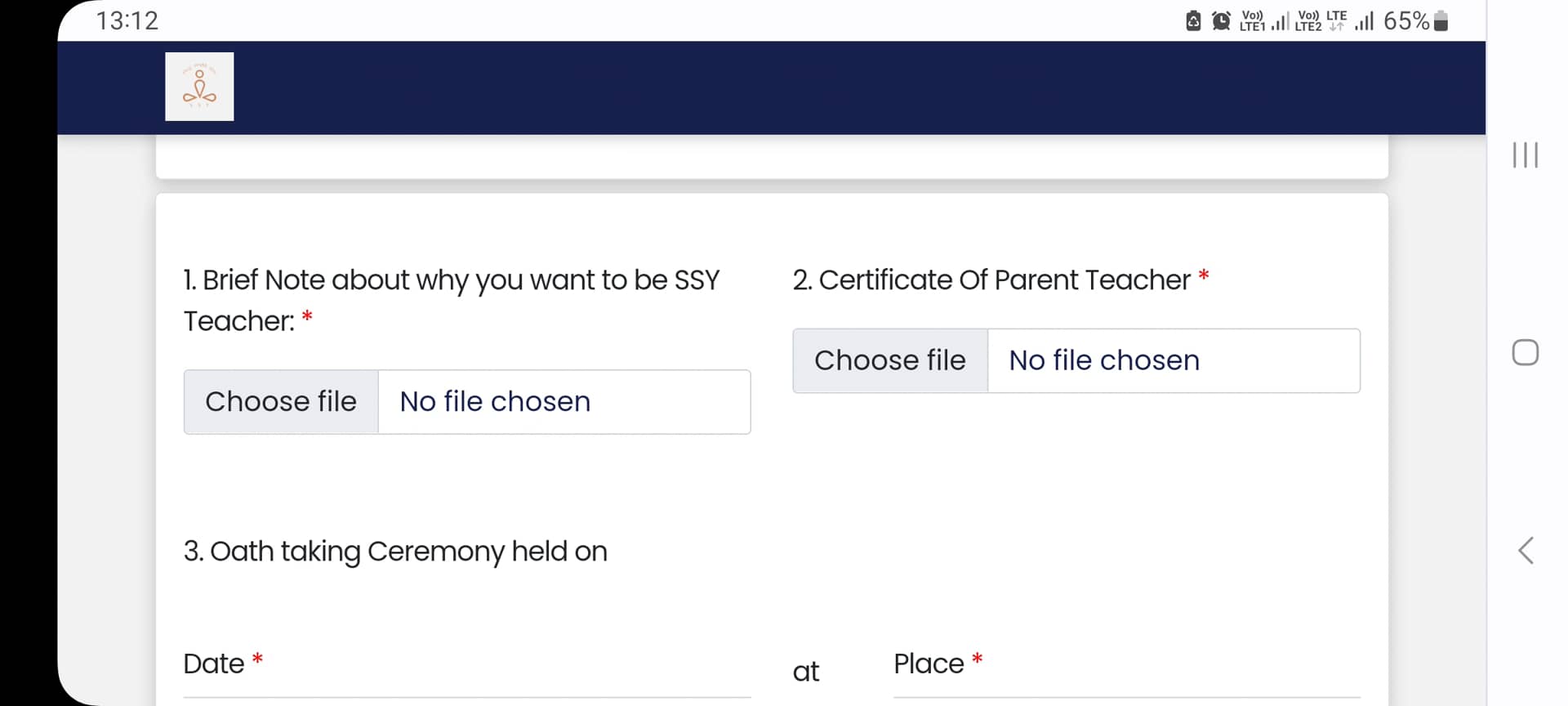Tap the 65% battery percentage text

(1405, 20)
